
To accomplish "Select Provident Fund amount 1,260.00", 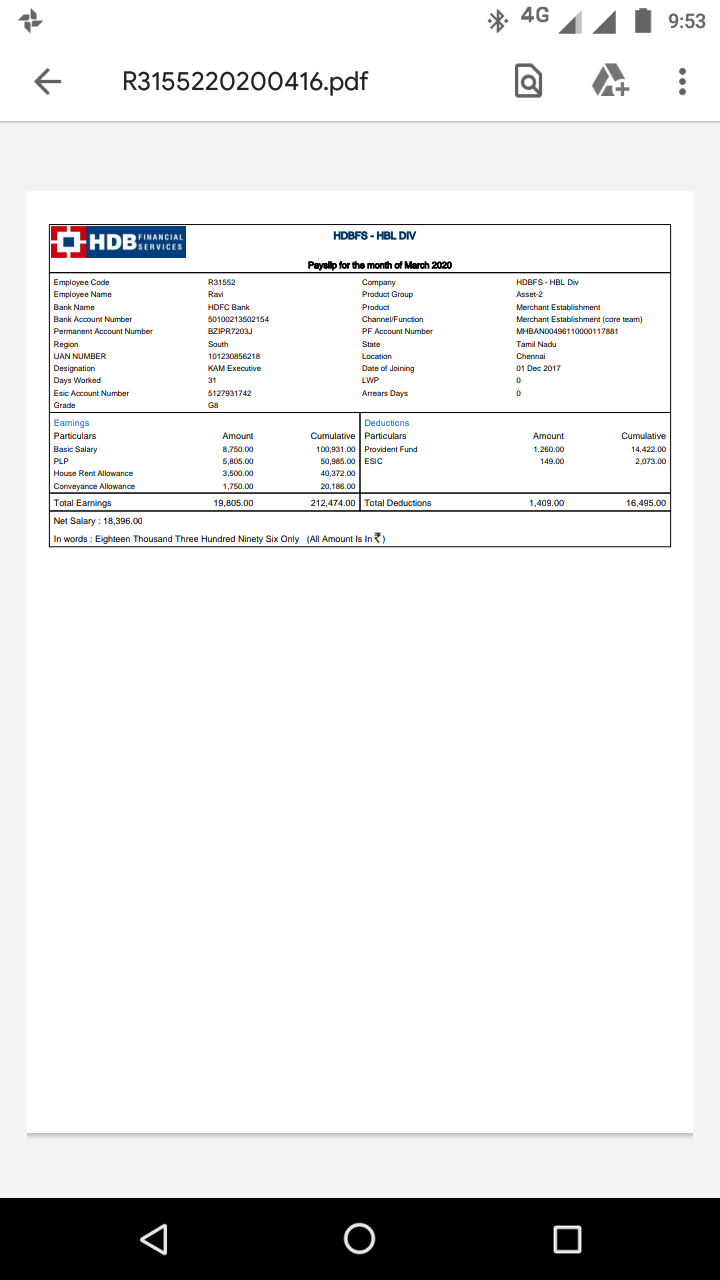I will pyautogui.click(x=548, y=450).
